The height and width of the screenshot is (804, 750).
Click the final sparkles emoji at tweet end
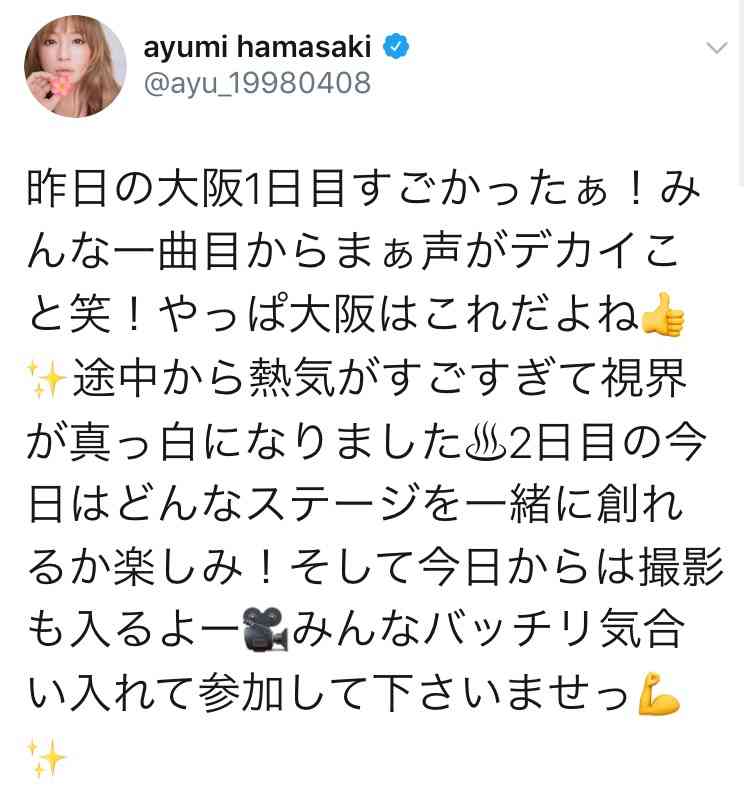[46, 757]
